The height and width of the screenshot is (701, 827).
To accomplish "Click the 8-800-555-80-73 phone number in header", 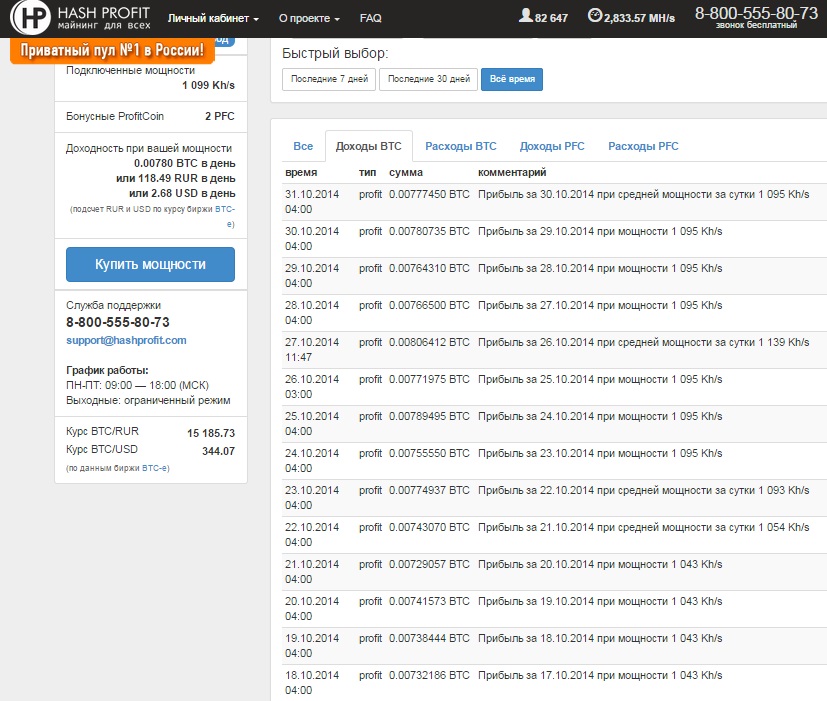I will (755, 13).
